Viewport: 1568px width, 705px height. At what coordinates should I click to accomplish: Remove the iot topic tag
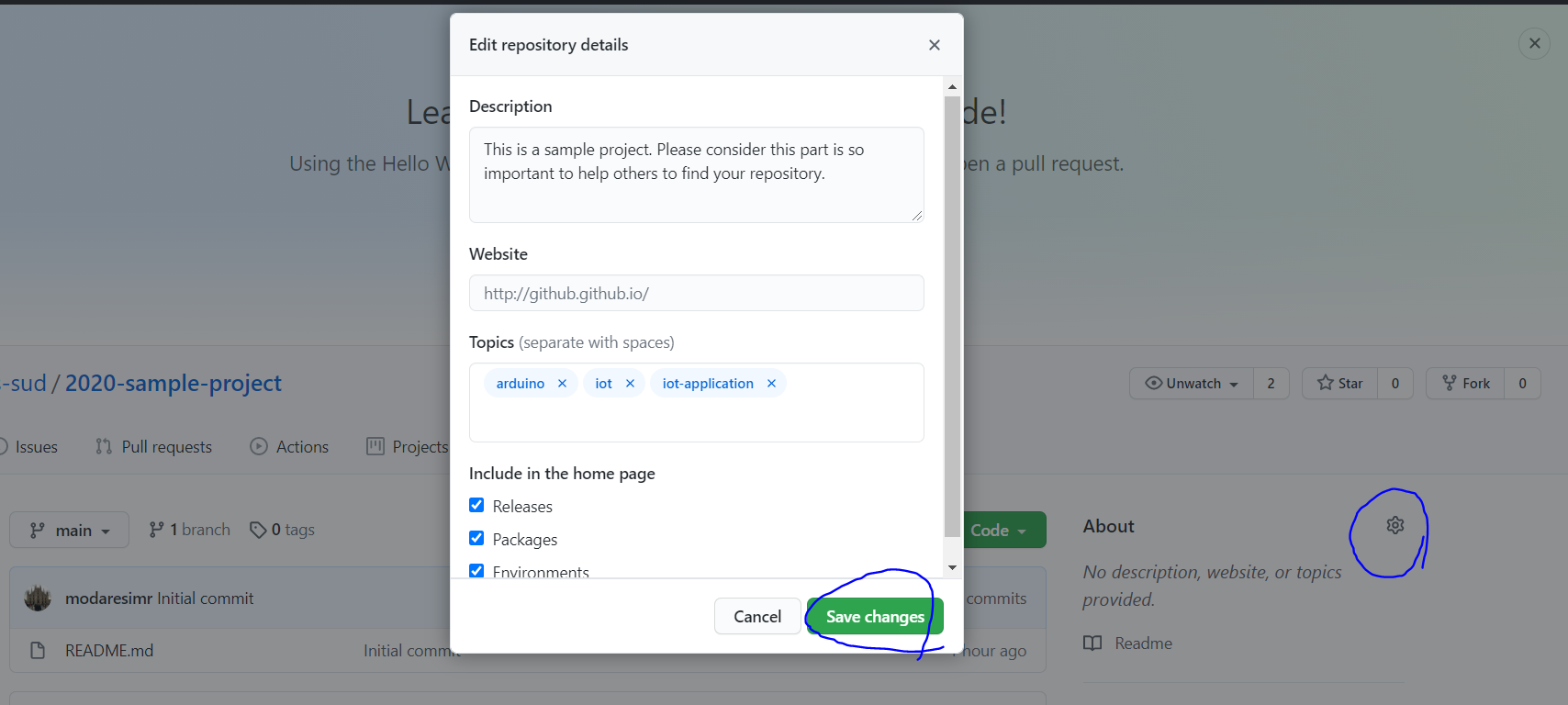pos(630,384)
